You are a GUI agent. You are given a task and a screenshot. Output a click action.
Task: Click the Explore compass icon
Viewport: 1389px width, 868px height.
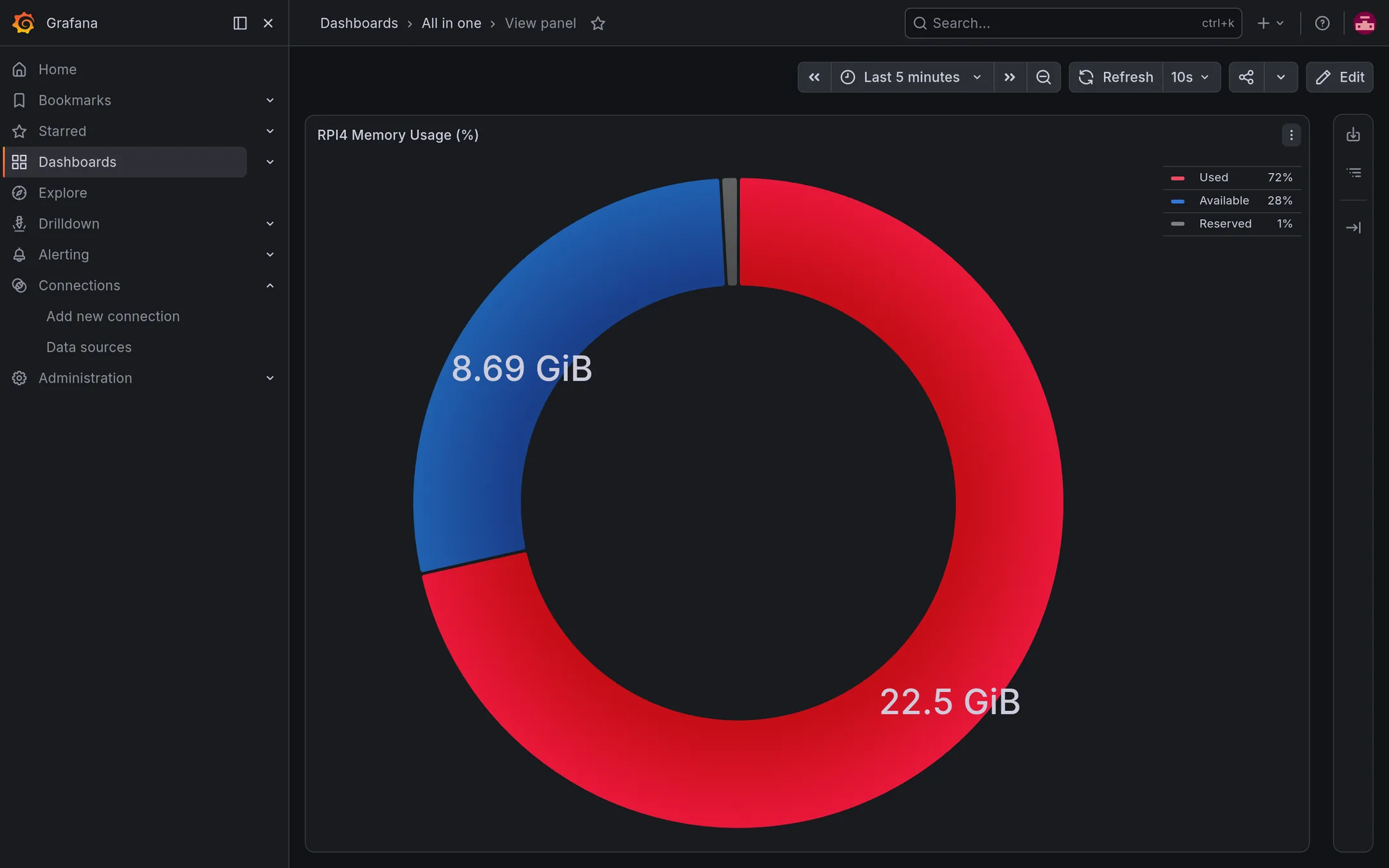click(x=19, y=193)
